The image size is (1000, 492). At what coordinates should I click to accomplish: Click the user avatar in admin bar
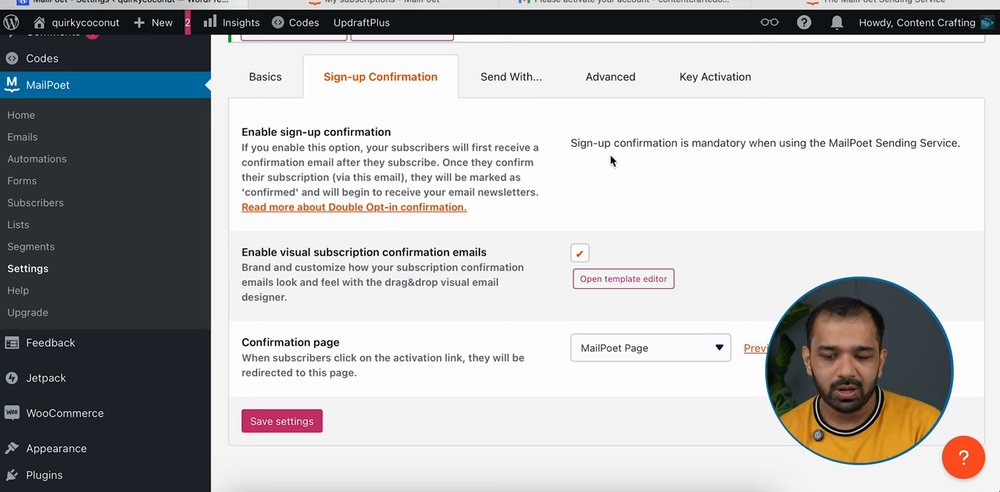pos(987,22)
